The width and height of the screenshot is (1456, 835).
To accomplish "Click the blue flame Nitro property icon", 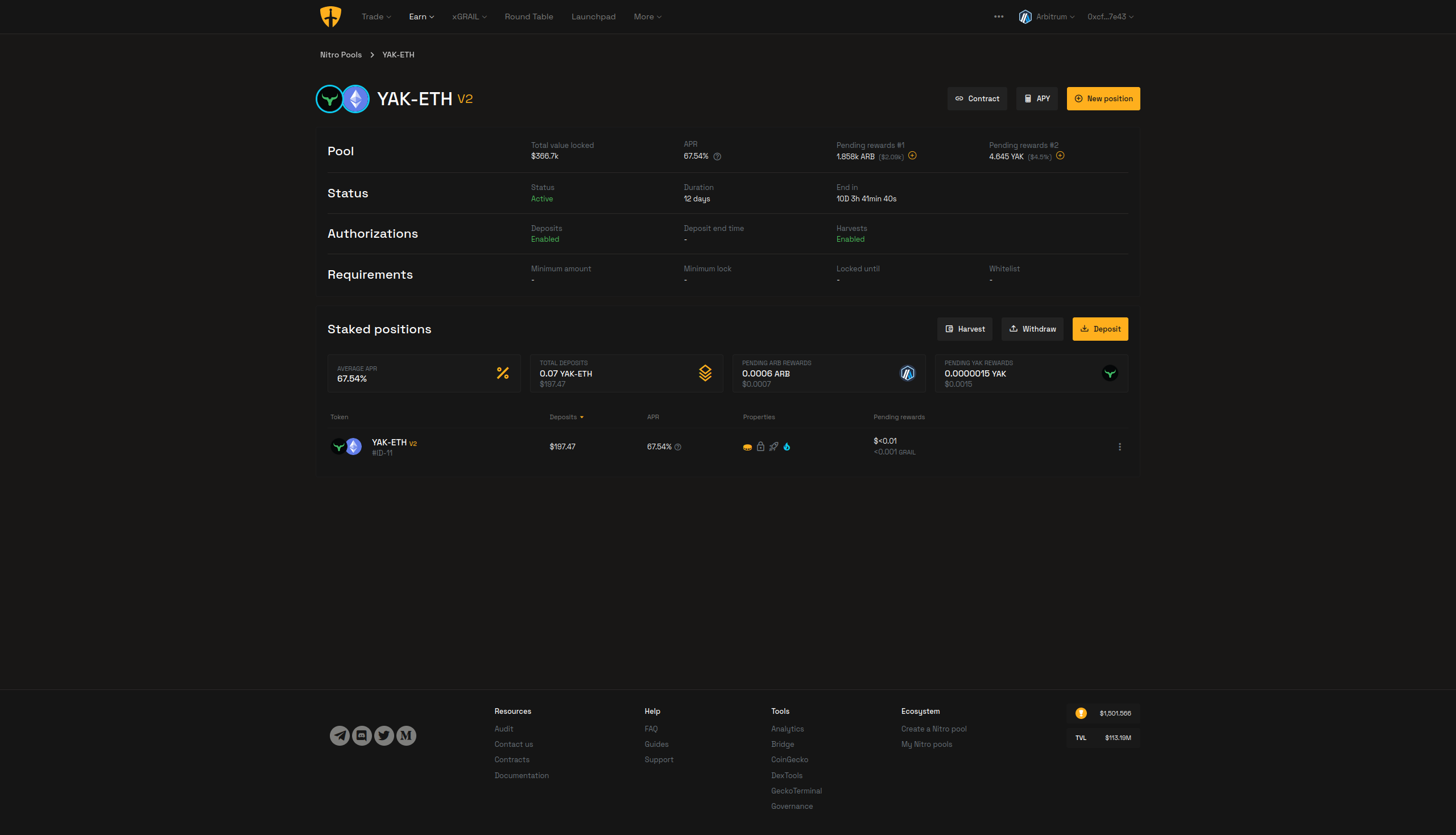I will [787, 446].
